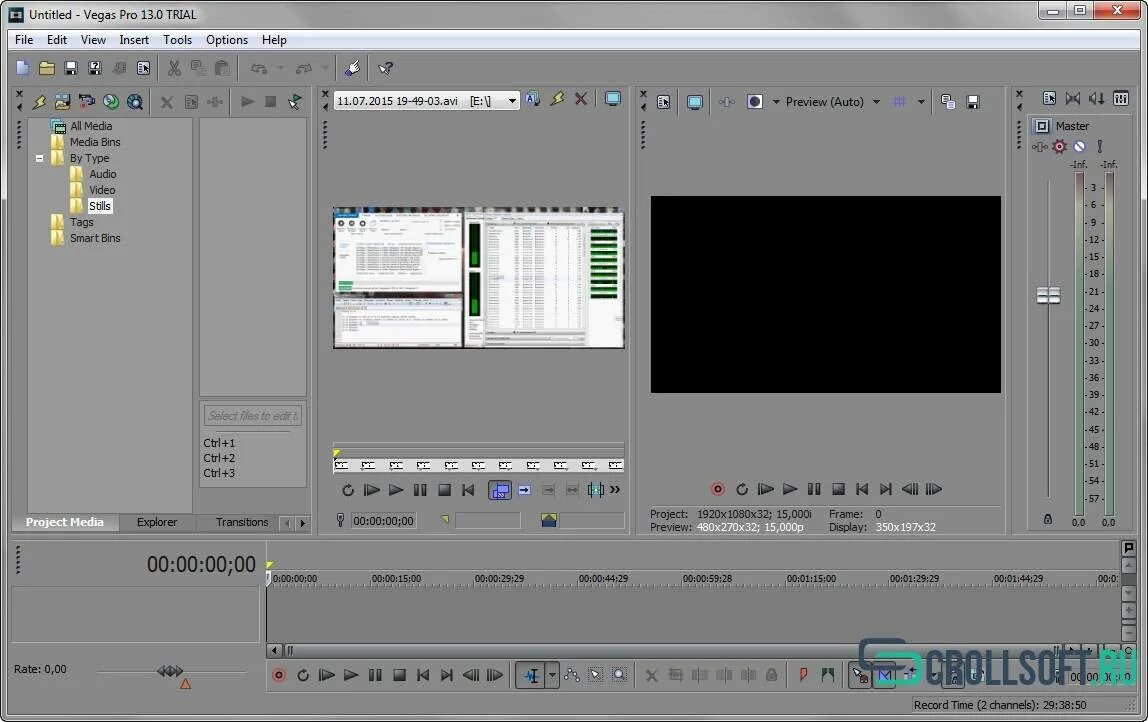The image size is (1148, 722).
Task: Switch to the Explorer tab
Action: 157,522
